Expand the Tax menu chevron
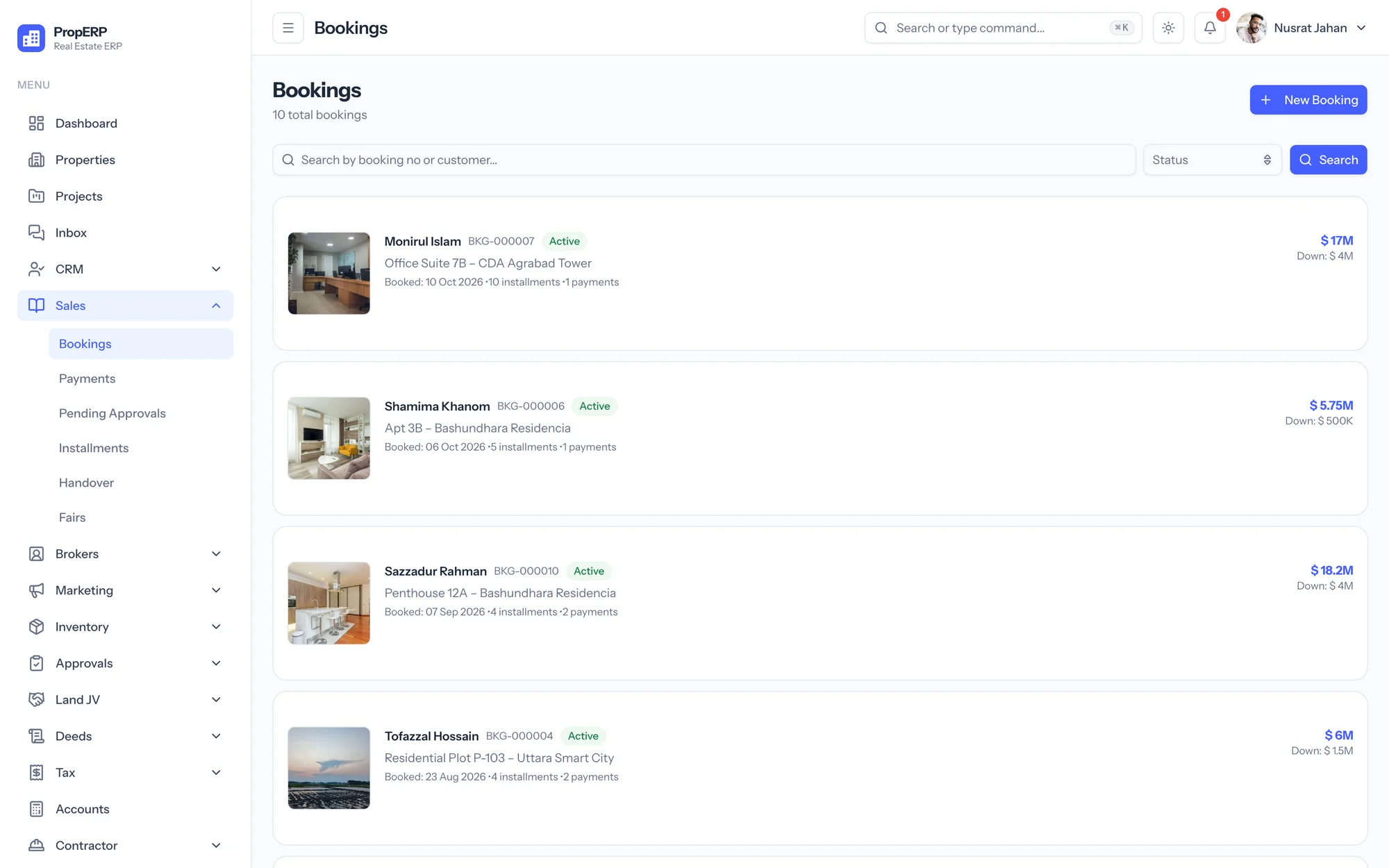This screenshot has height=868, width=1389. point(216,772)
